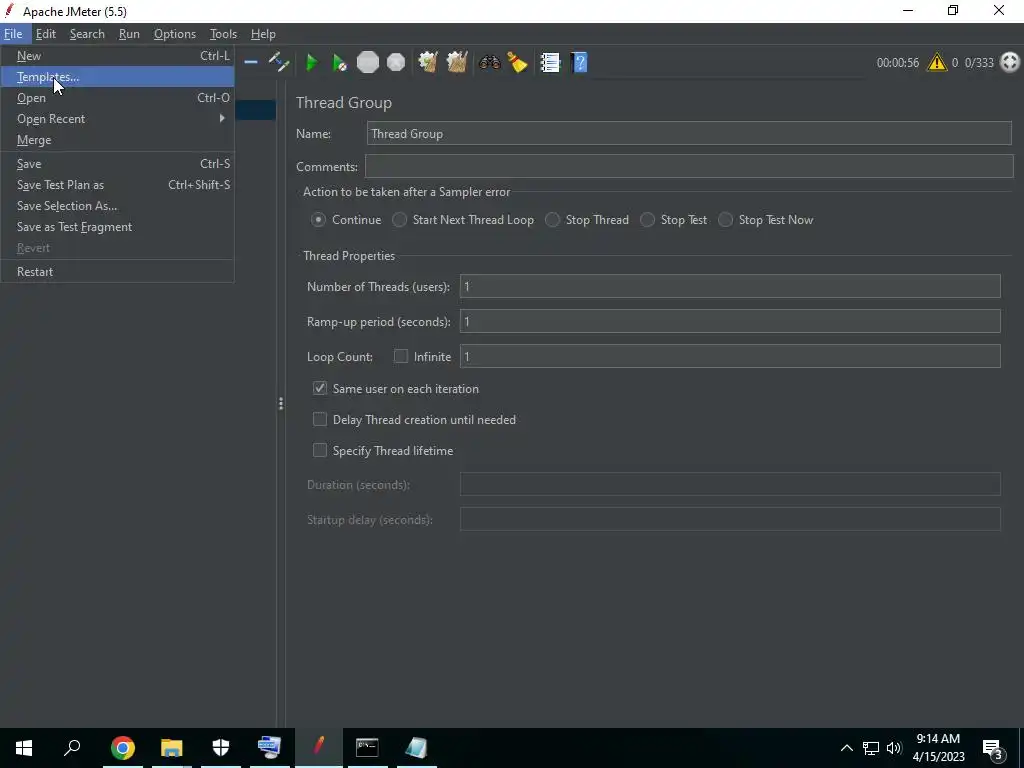Check Specify Thread lifetime
Viewport: 1024px width, 768px height.
[x=319, y=450]
